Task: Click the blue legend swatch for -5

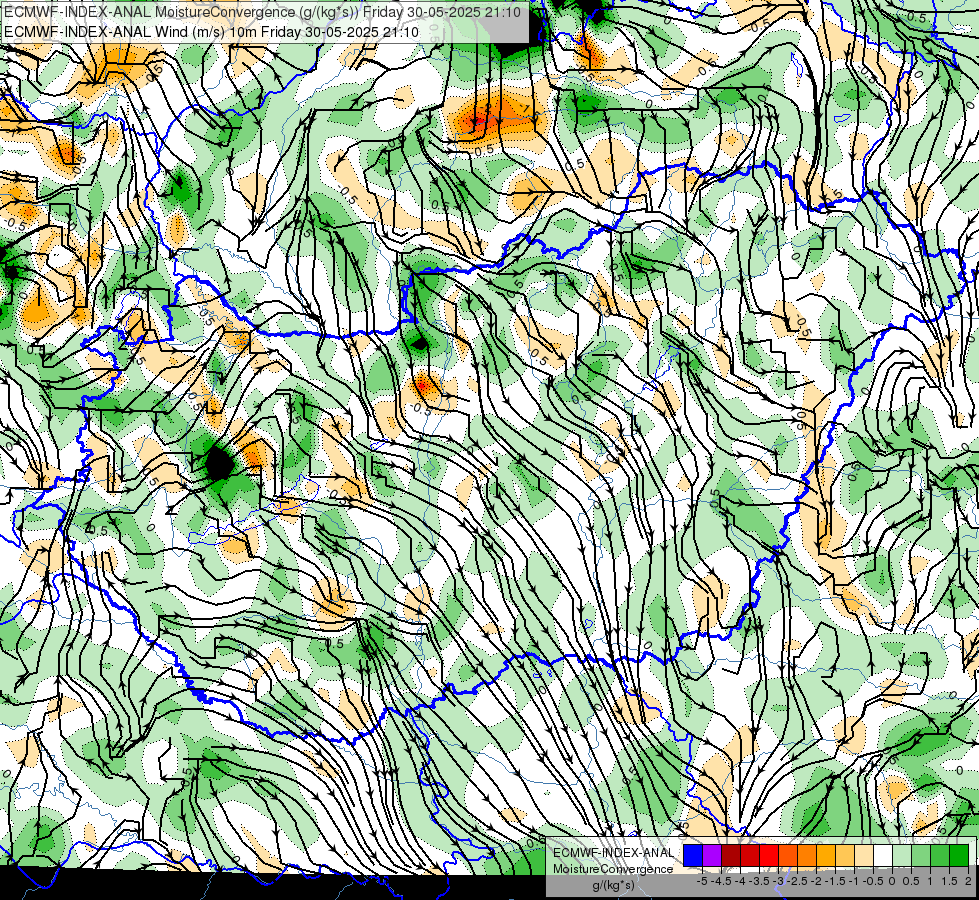Action: tap(693, 856)
